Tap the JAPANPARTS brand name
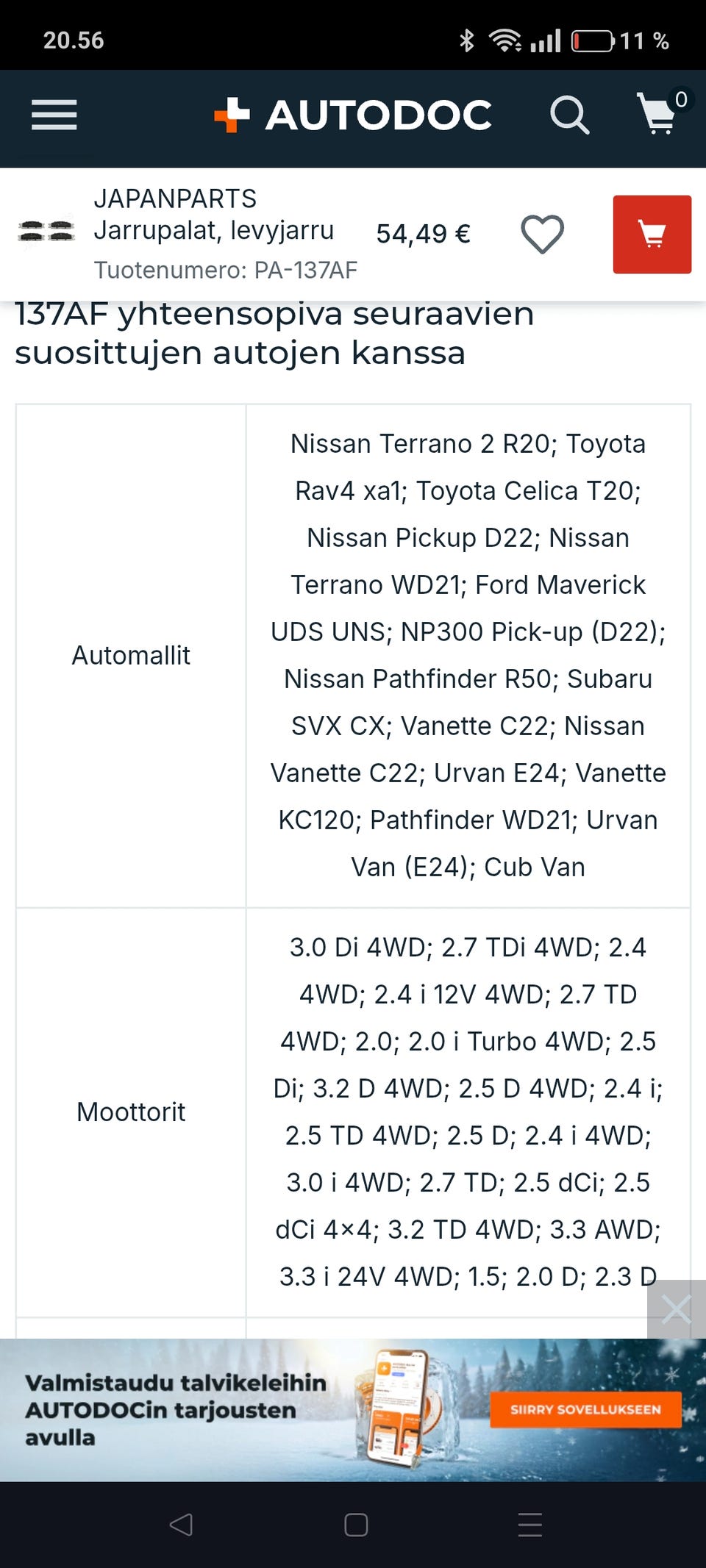 [175, 198]
